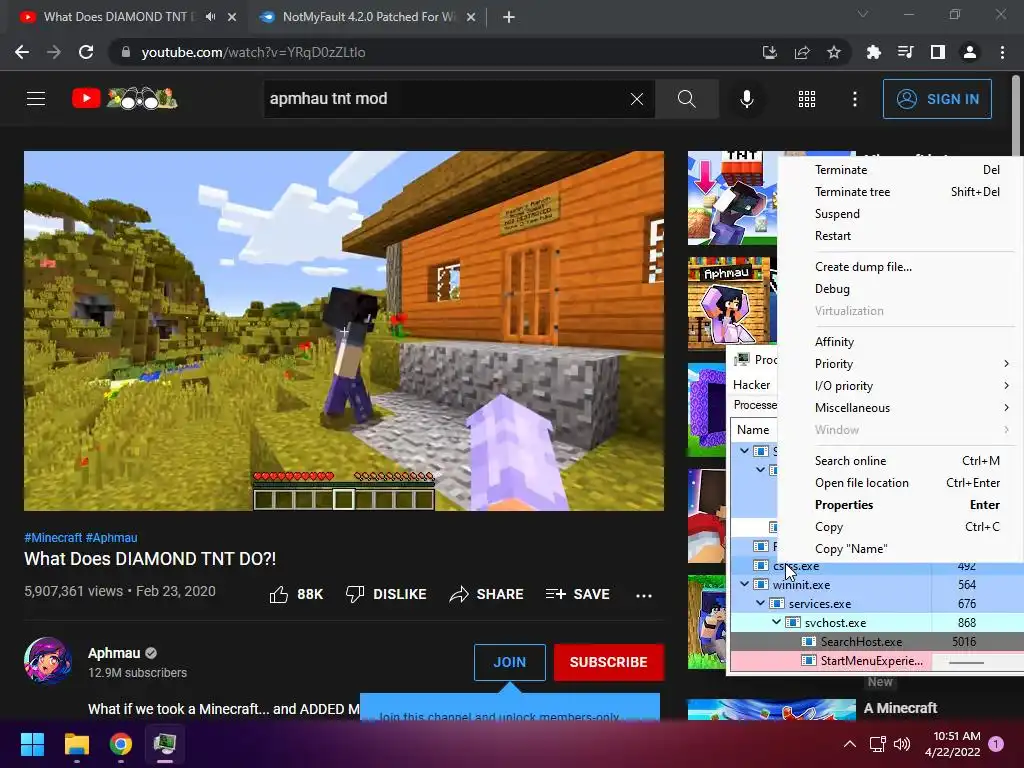This screenshot has height=768, width=1024.
Task: Click the SUBSCRIBE button
Action: point(609,662)
